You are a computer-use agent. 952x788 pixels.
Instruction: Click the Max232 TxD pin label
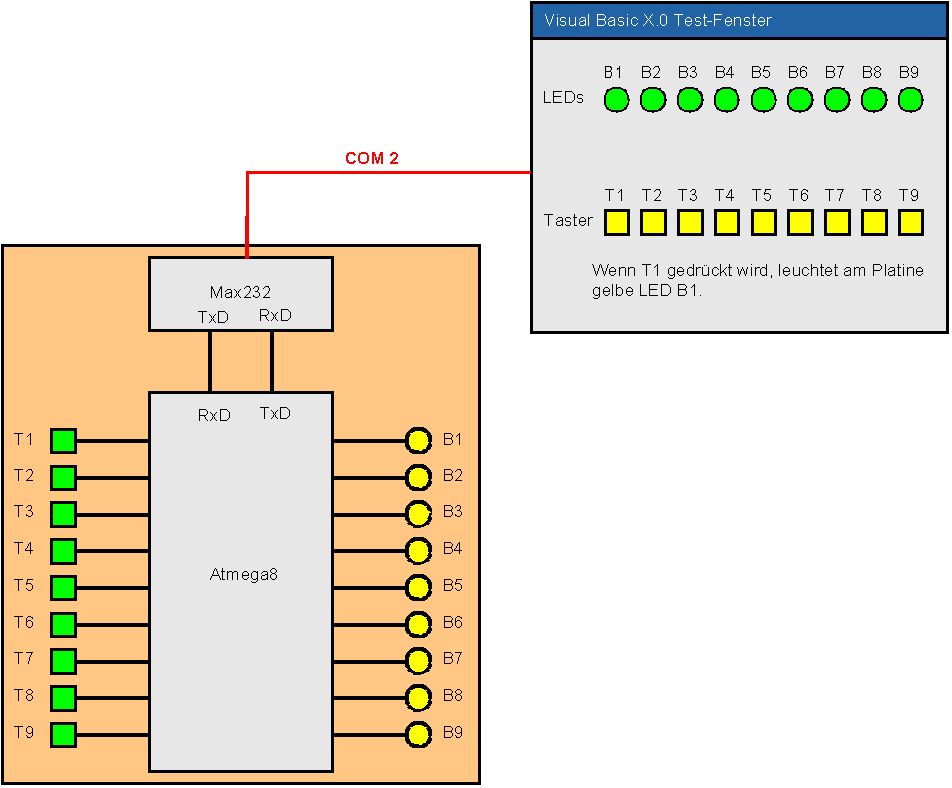point(213,318)
